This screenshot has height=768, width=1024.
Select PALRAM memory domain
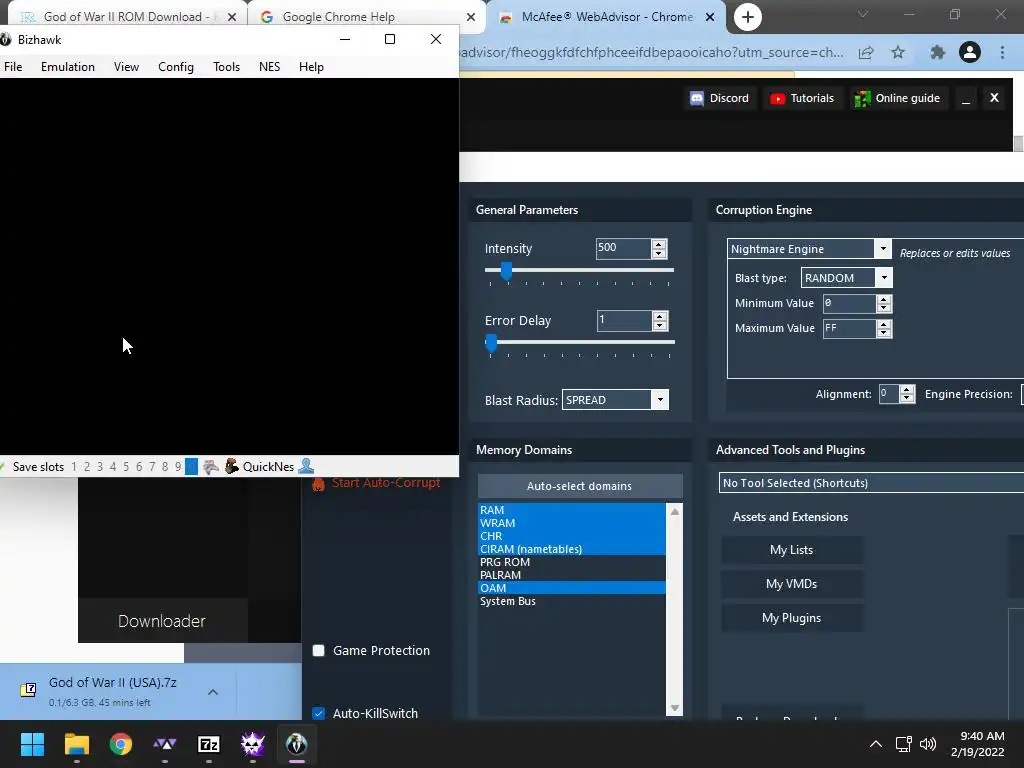click(x=572, y=575)
